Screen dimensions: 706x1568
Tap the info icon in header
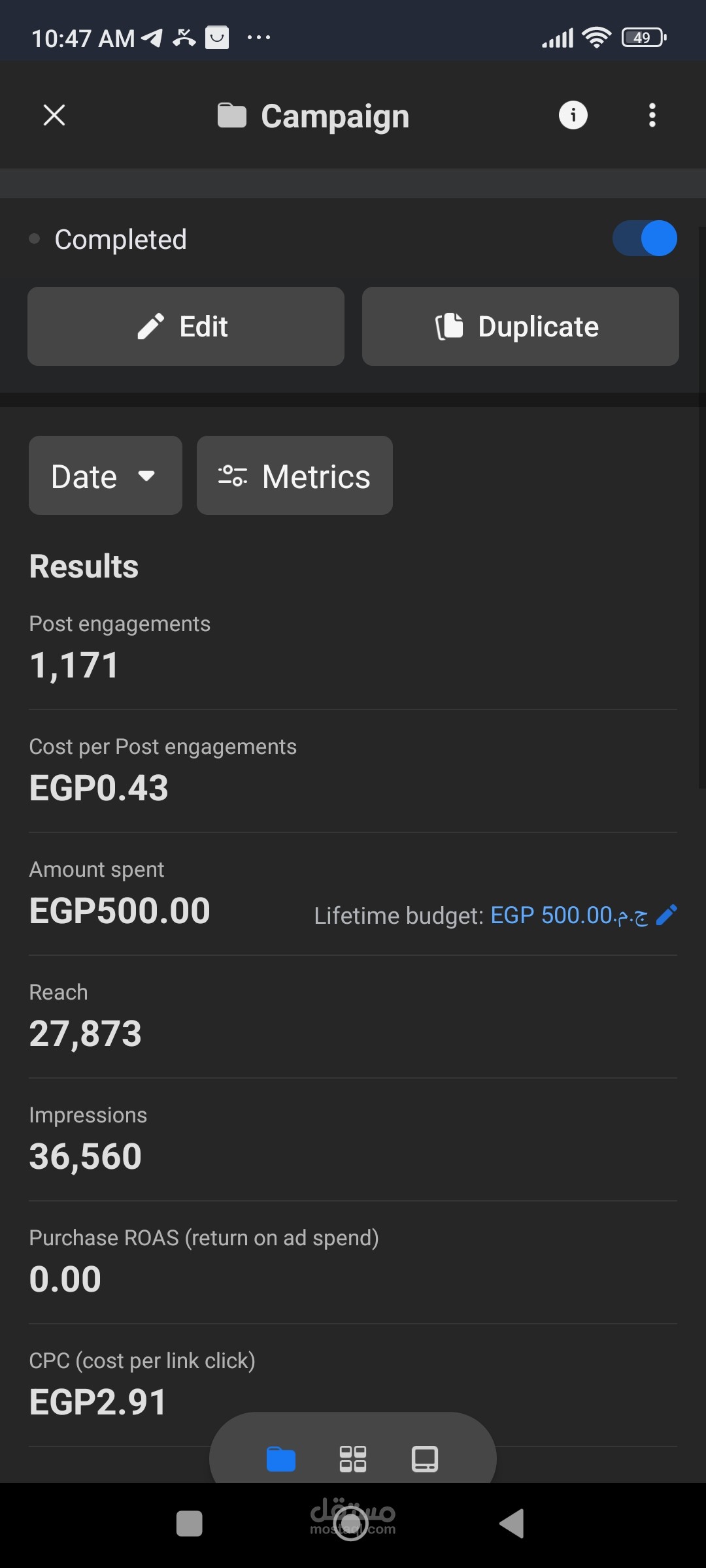tap(573, 116)
